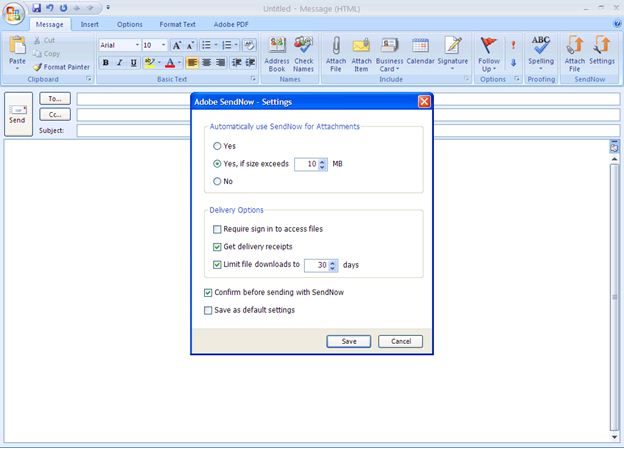Open the Address Book

[x=277, y=54]
